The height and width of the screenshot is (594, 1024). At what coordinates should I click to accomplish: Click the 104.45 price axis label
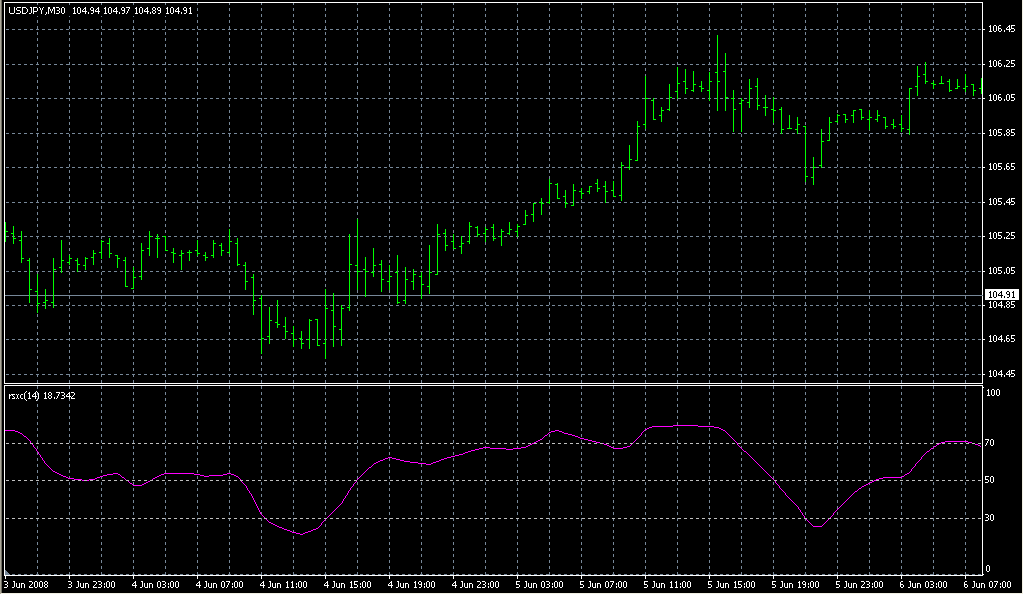pos(1000,374)
